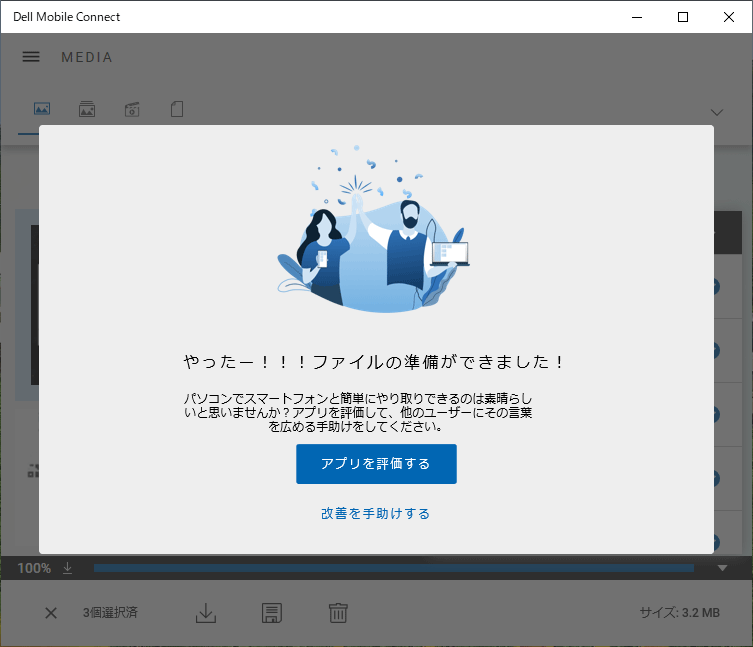753x647 pixels.
Task: Switch to the photos tab icon
Action: point(42,109)
